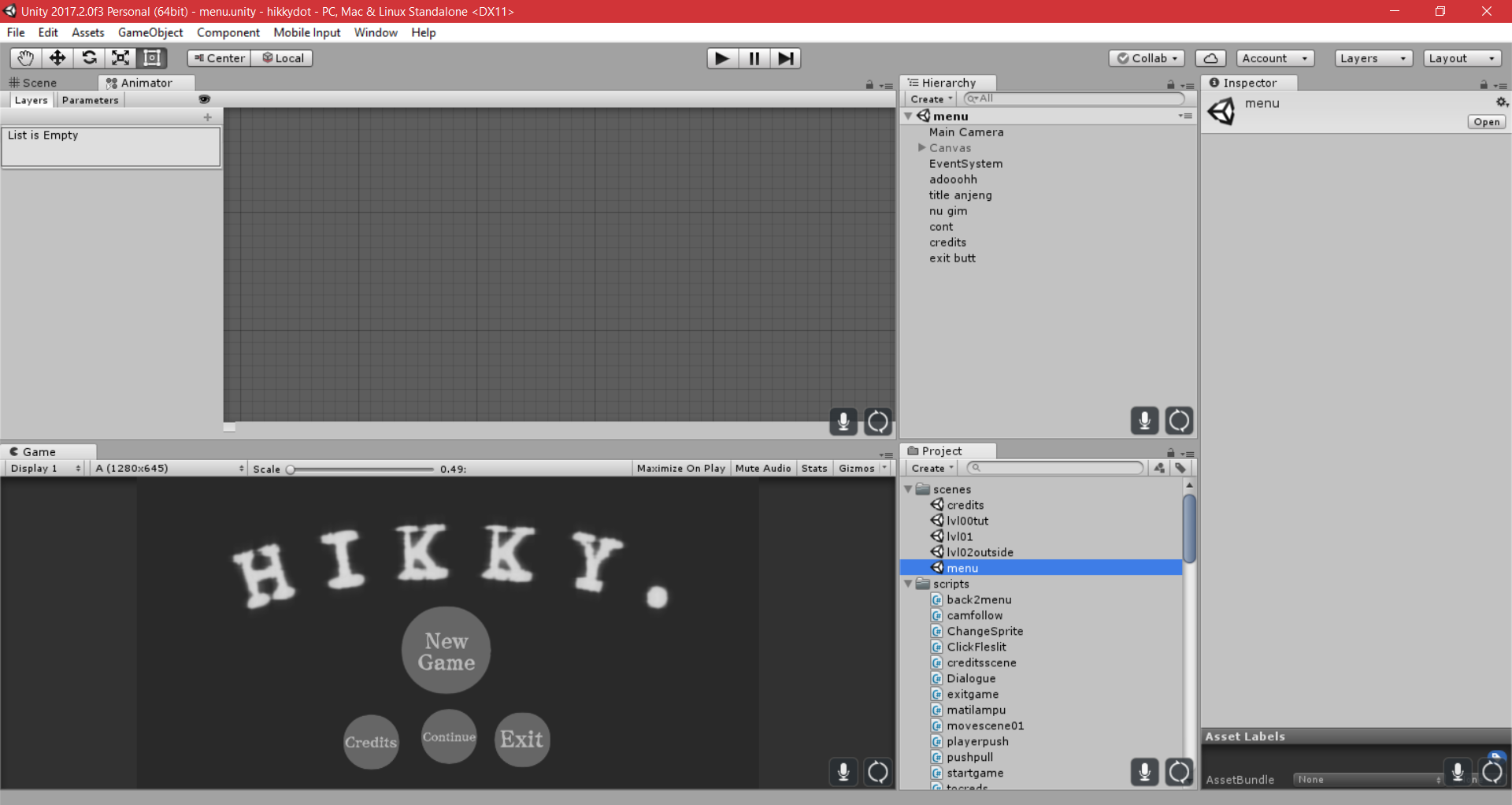
Task: Open Inspector settings gear
Action: coord(1501,102)
